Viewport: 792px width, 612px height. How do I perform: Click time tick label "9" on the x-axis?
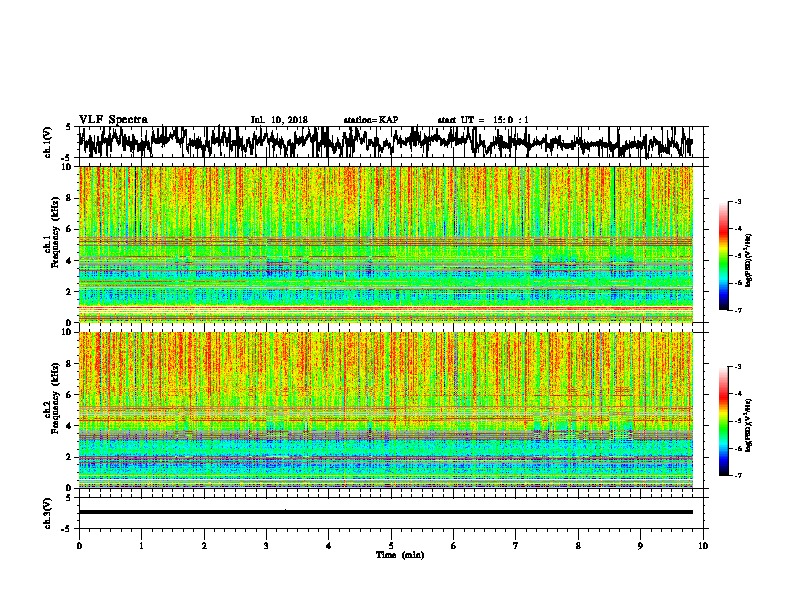[x=640, y=546]
